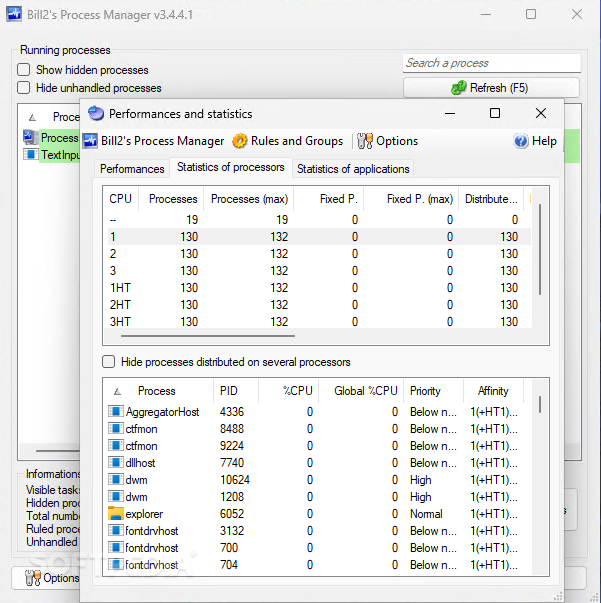The width and height of the screenshot is (601, 603).
Task: Open Rules and Groups toolbar item
Action: 288,141
